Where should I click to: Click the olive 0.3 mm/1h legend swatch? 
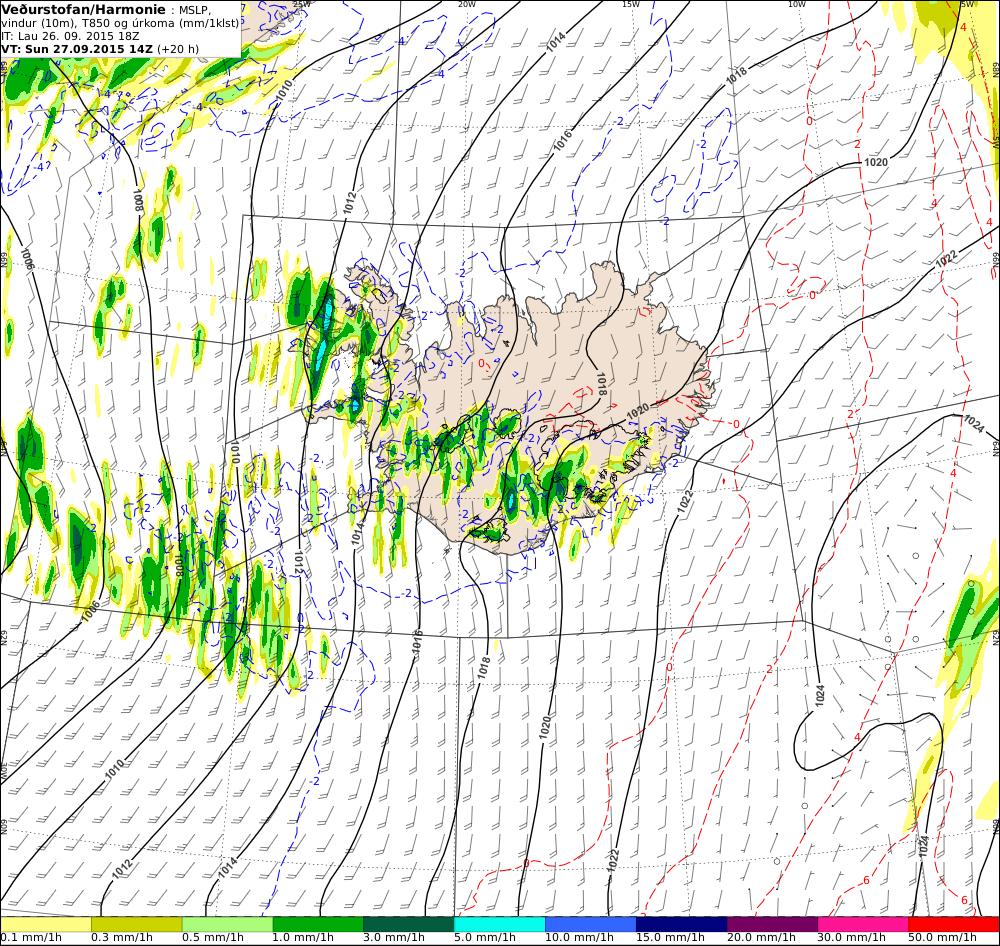pyautogui.click(x=136, y=924)
